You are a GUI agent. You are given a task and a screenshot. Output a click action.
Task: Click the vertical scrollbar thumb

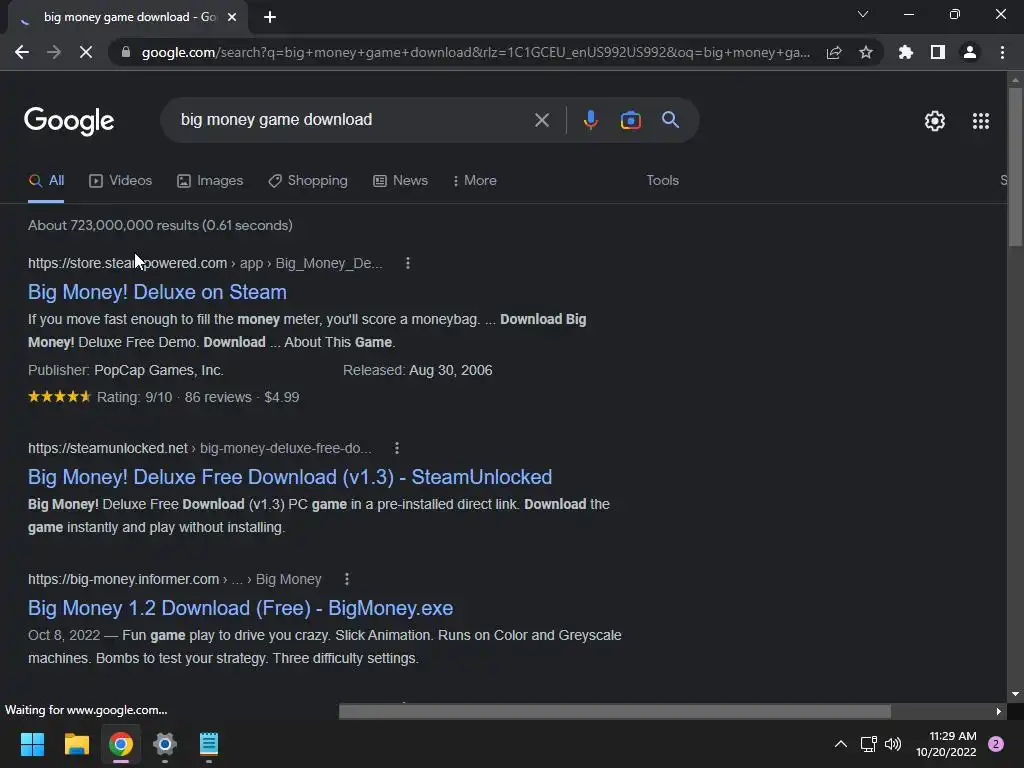click(x=1015, y=167)
